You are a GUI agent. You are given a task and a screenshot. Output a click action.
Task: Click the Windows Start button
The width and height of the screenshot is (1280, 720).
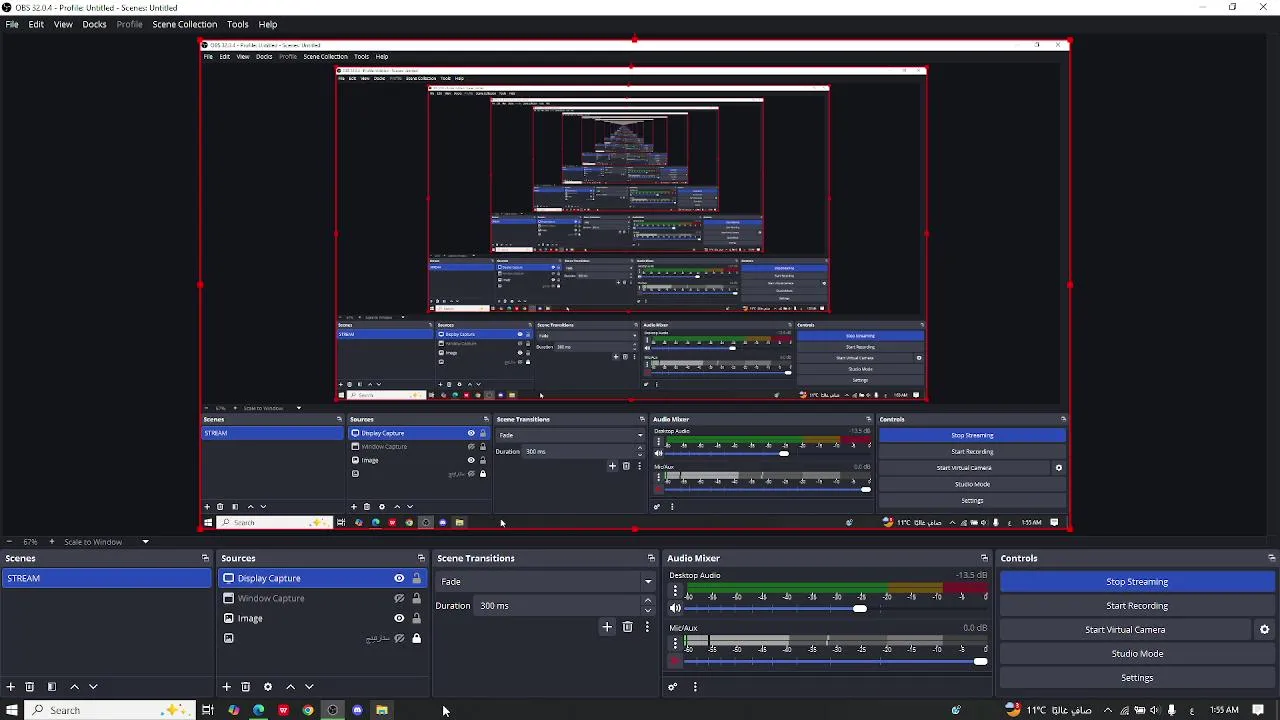point(12,710)
